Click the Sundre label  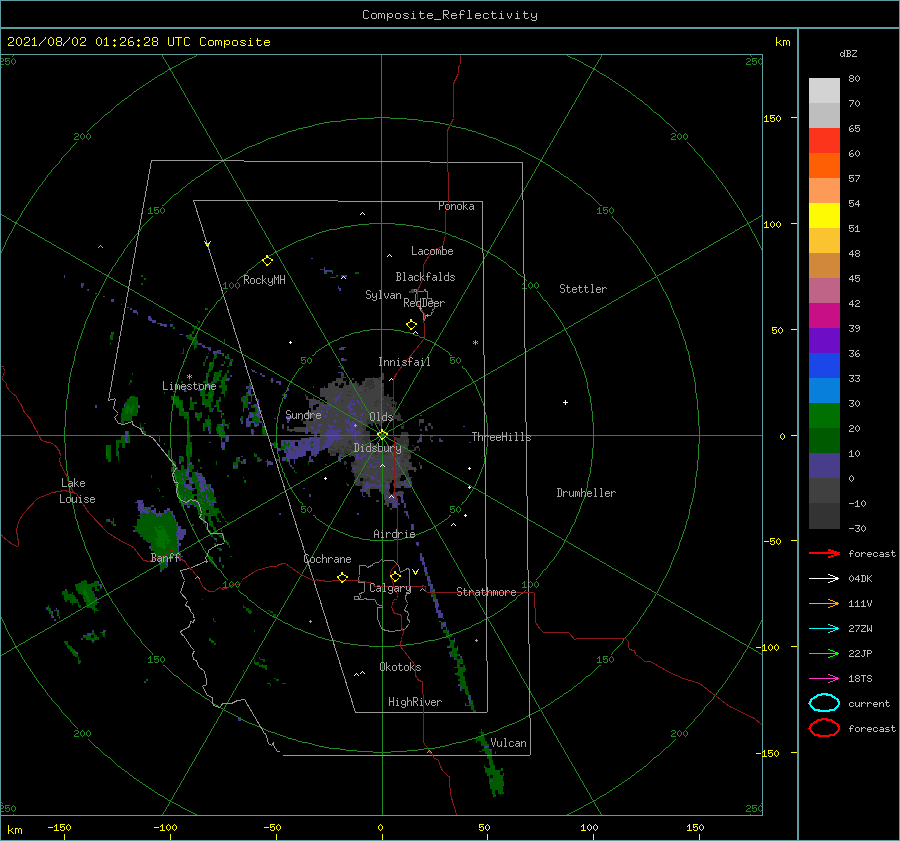coord(303,414)
